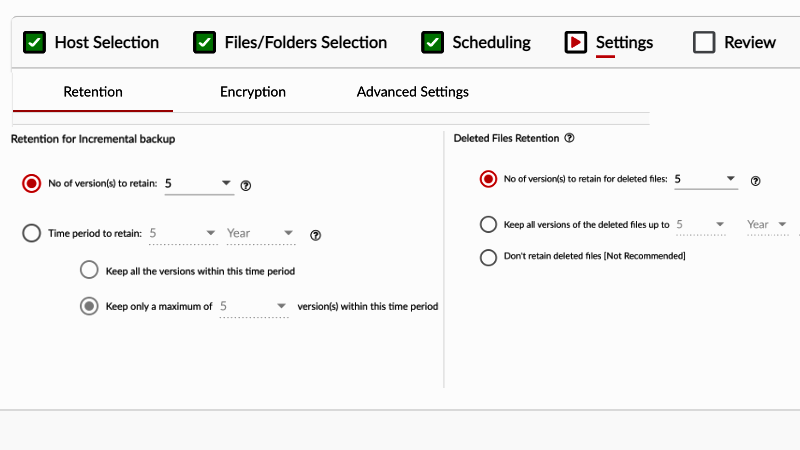Open help icon for deleted files version count
The height and width of the screenshot is (450, 800).
(x=756, y=181)
